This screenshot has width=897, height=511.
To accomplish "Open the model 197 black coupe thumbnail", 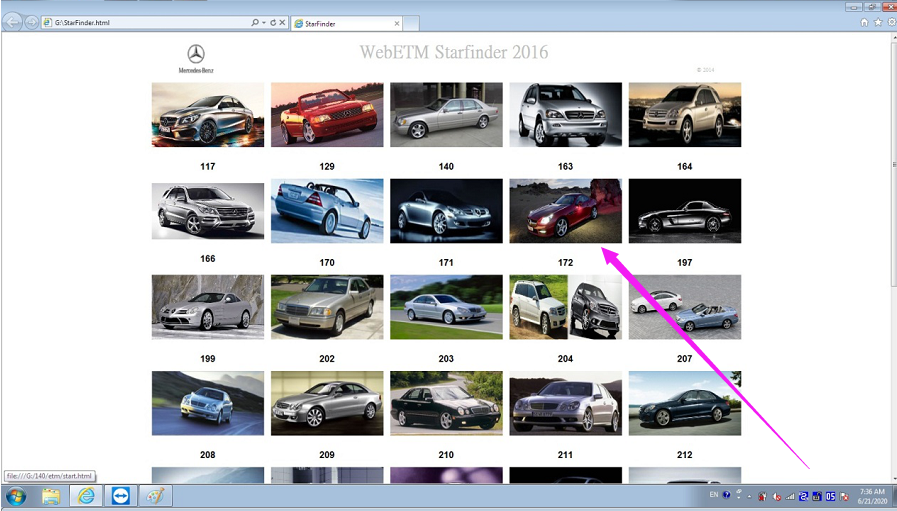I will (685, 211).
